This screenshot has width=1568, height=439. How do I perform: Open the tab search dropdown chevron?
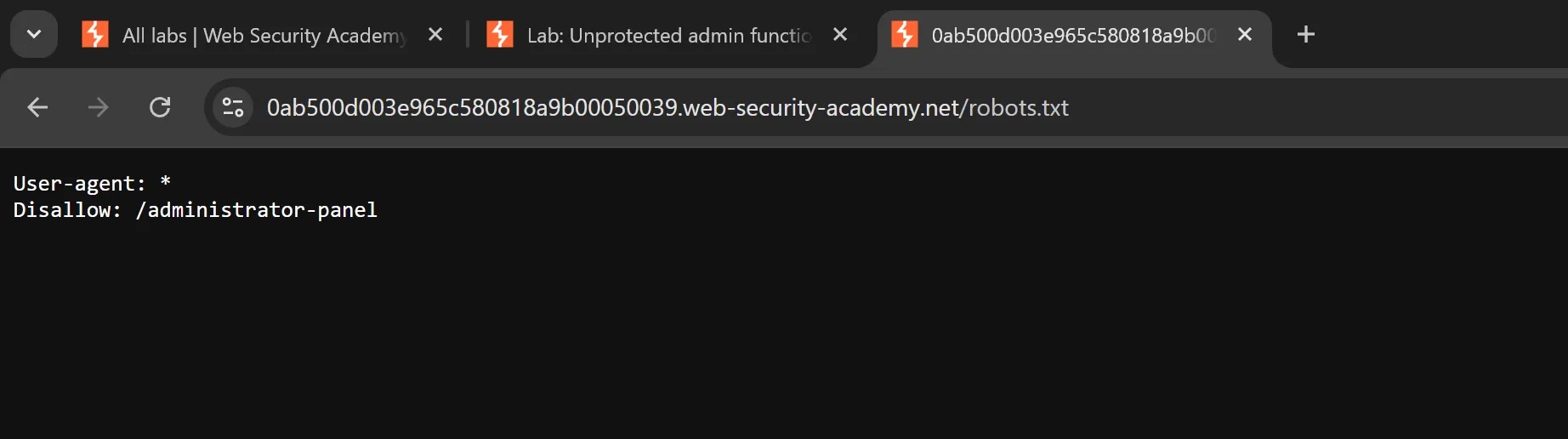click(34, 35)
